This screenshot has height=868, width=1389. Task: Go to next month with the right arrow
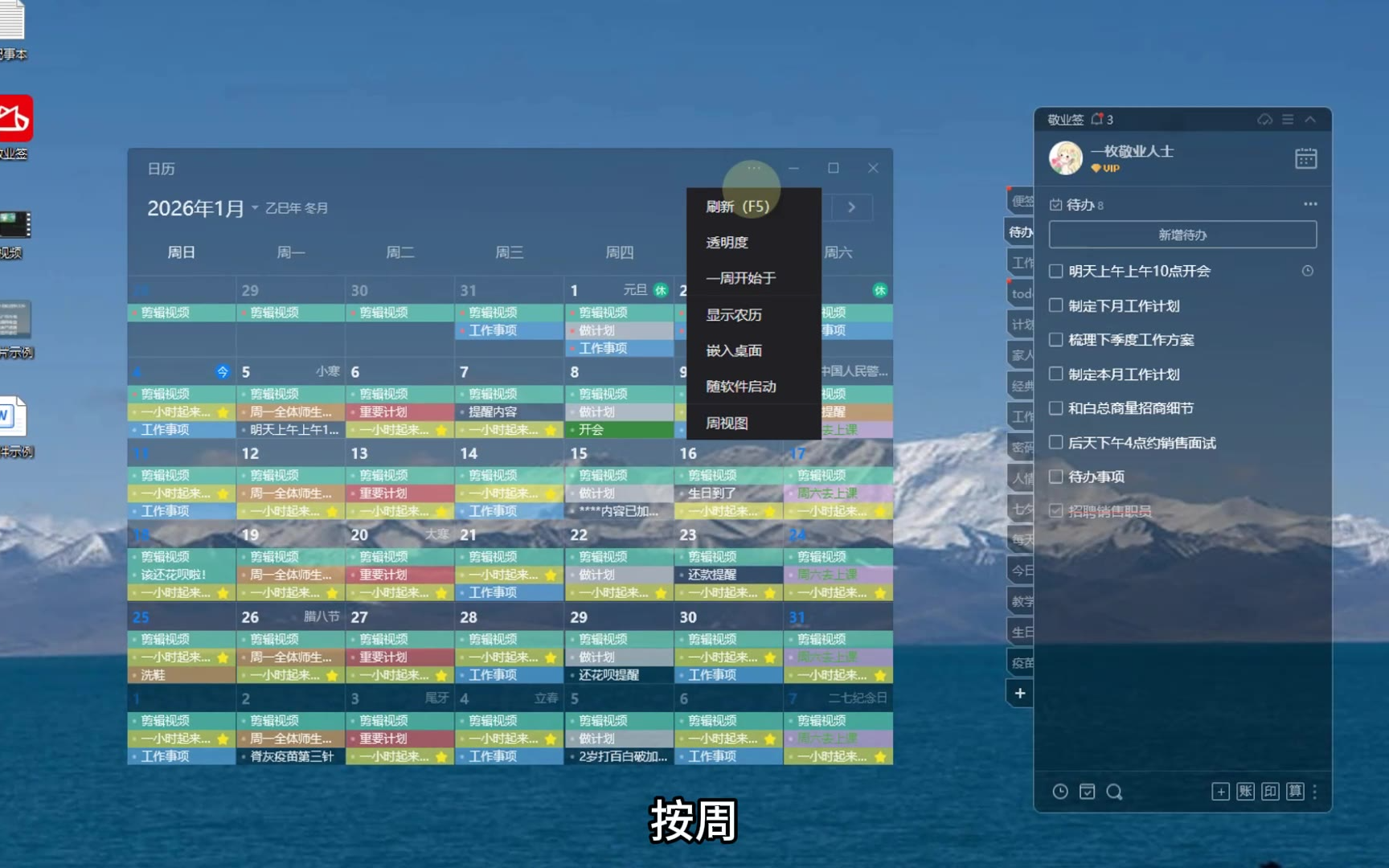tap(851, 207)
